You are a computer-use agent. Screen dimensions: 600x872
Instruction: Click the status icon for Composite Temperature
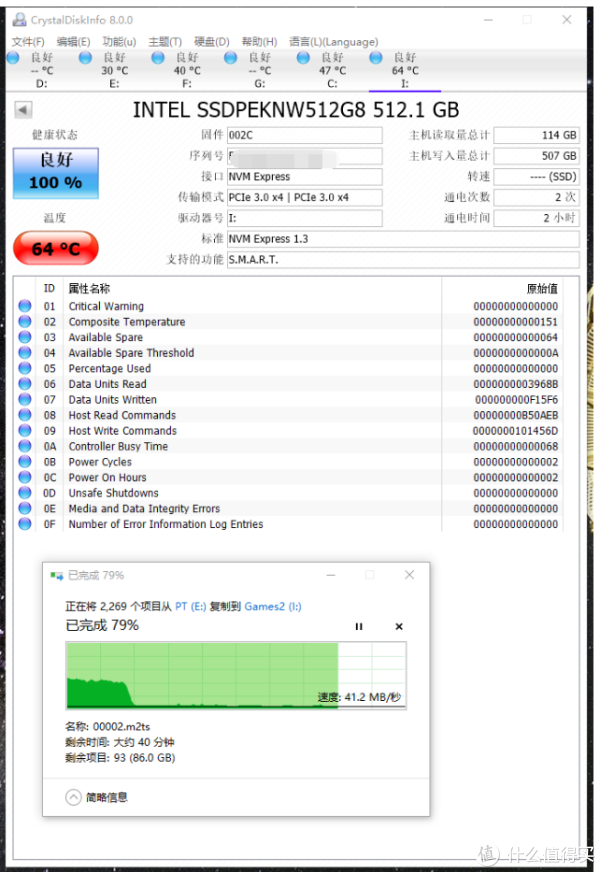pyautogui.click(x=25, y=321)
